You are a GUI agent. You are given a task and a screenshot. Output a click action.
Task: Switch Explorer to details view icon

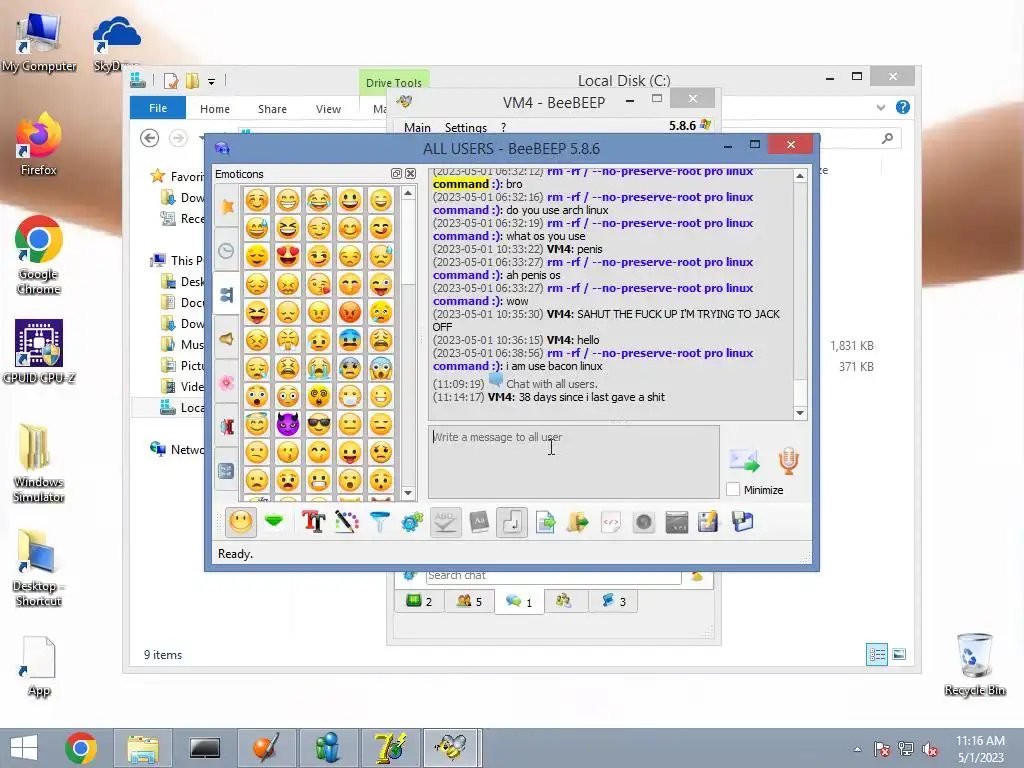pyautogui.click(x=876, y=654)
